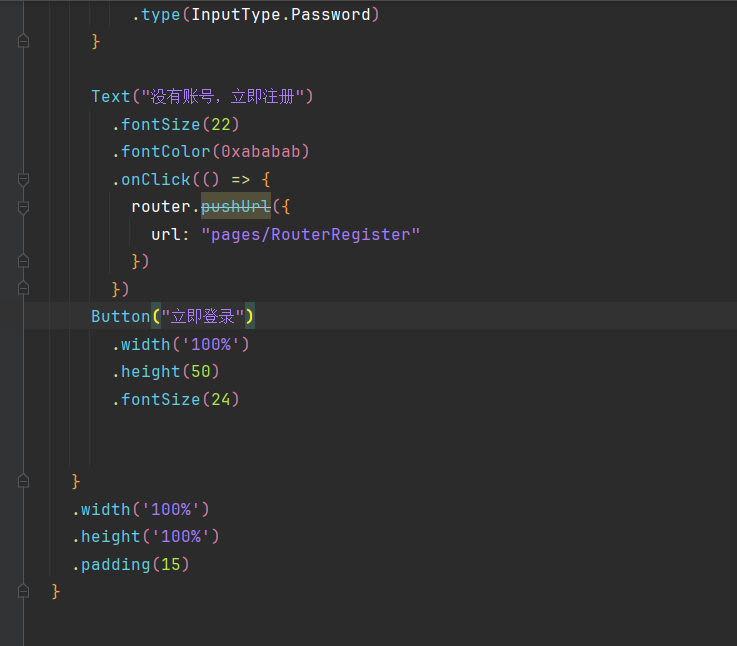Click the fold end marker beside the brace under InputType.Password
Viewport: 737px width, 646px height.
[23, 41]
